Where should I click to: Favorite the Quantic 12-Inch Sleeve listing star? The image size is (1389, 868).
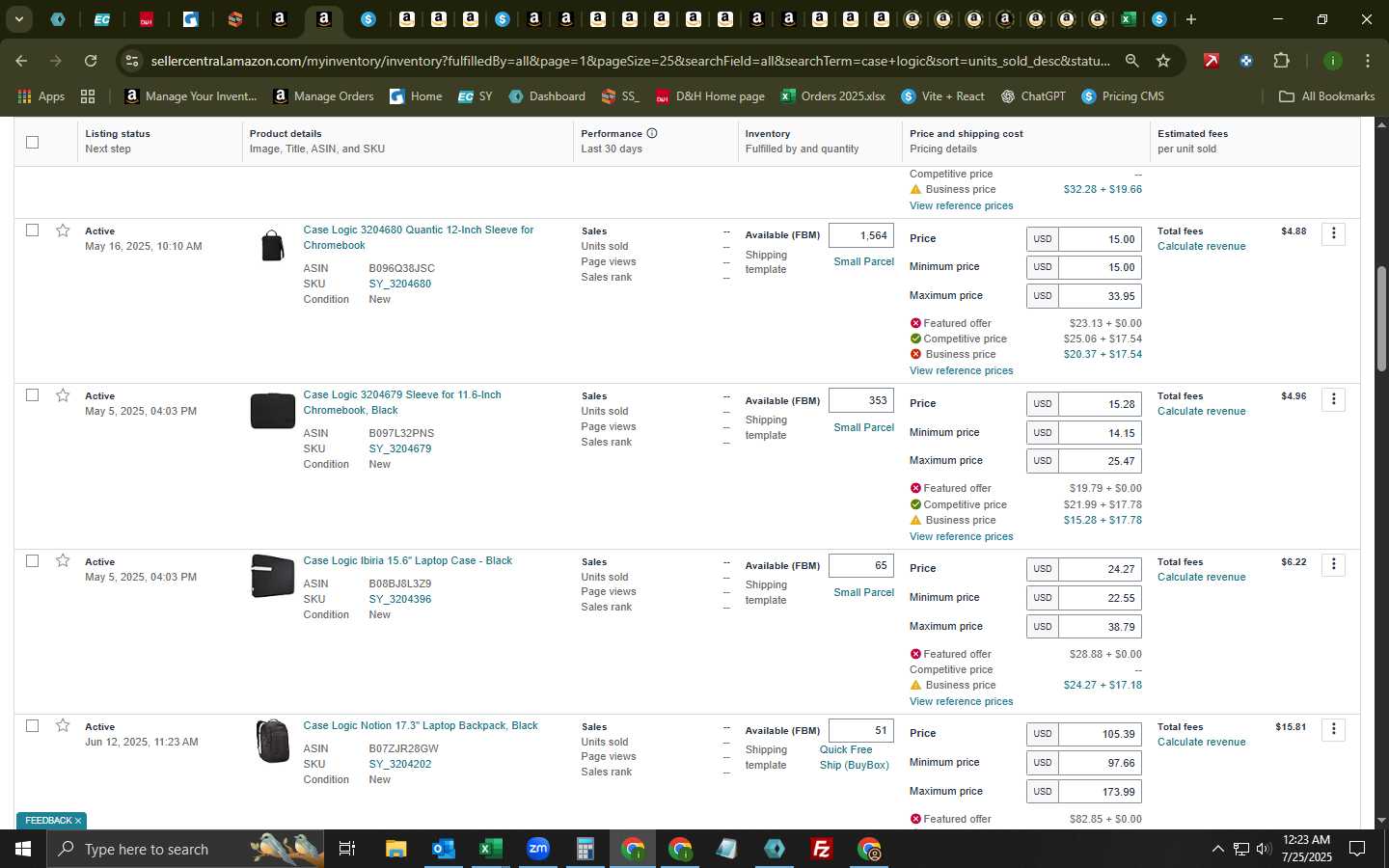point(63,231)
